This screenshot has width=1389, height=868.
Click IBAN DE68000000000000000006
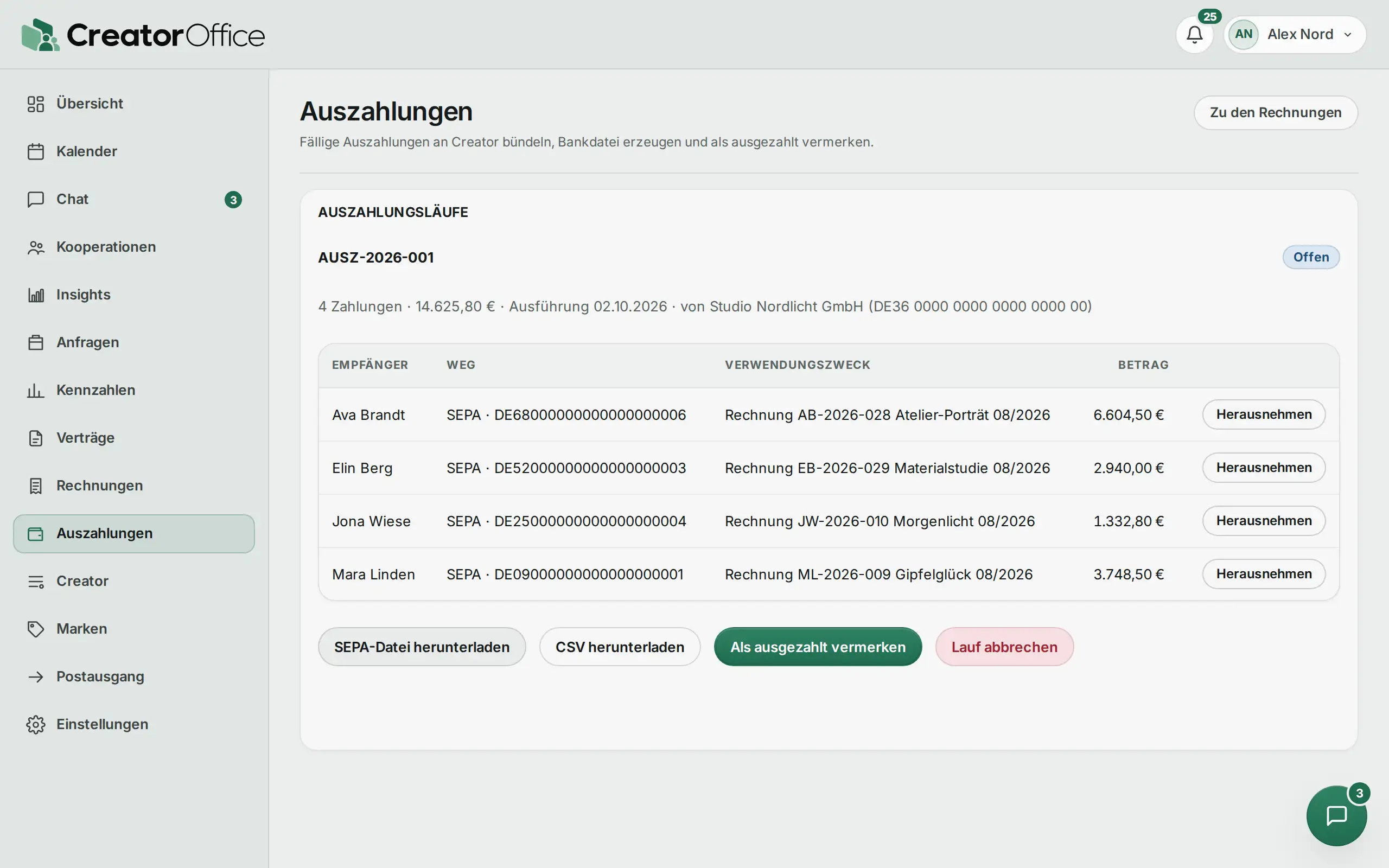(x=590, y=415)
